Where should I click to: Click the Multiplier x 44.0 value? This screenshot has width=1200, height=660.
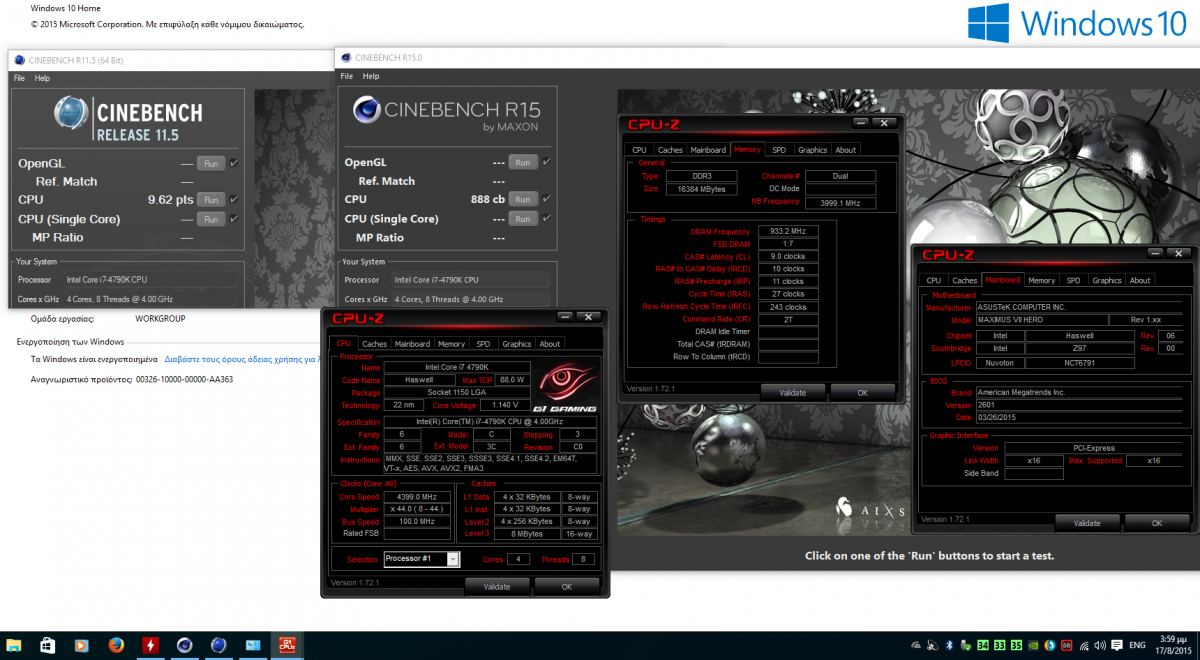pyautogui.click(x=417, y=509)
